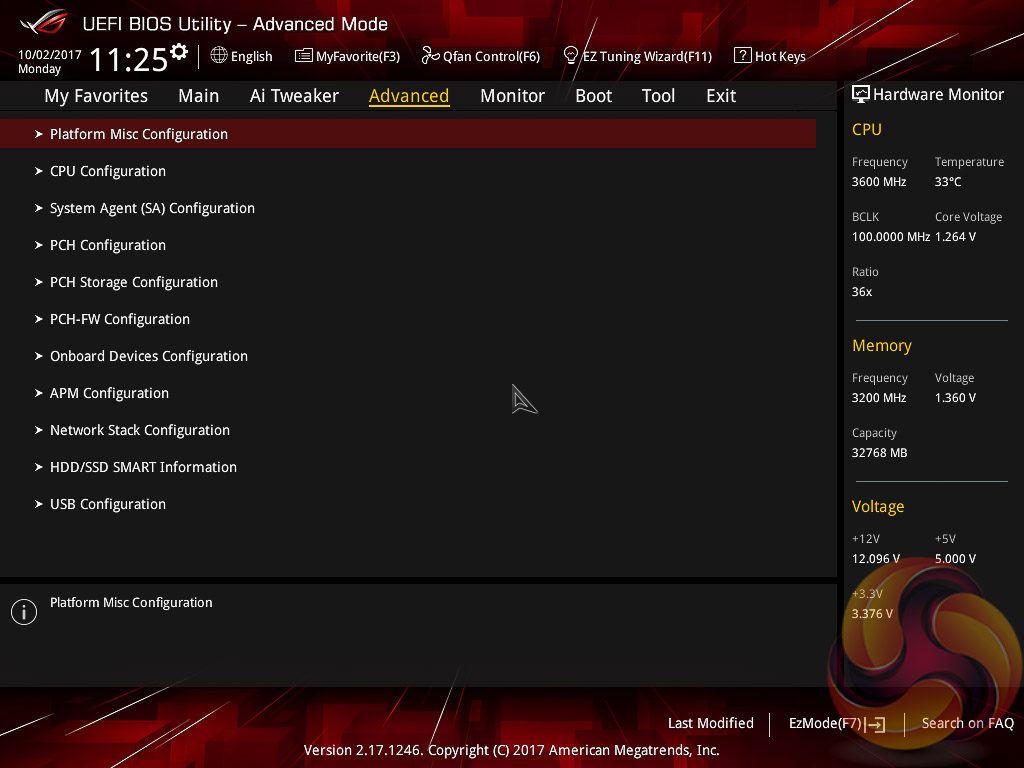
Task: Click the 11:25 clock
Action: click(x=129, y=60)
